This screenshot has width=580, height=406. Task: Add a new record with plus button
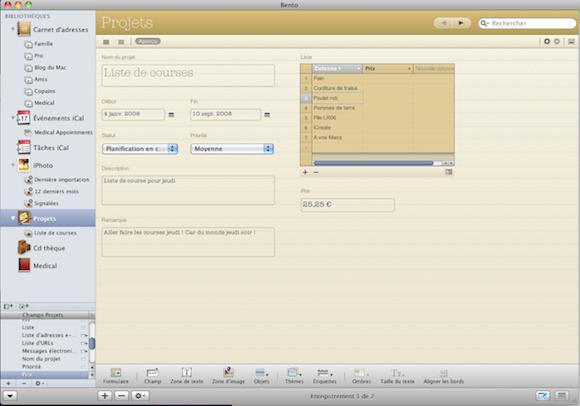point(105,396)
